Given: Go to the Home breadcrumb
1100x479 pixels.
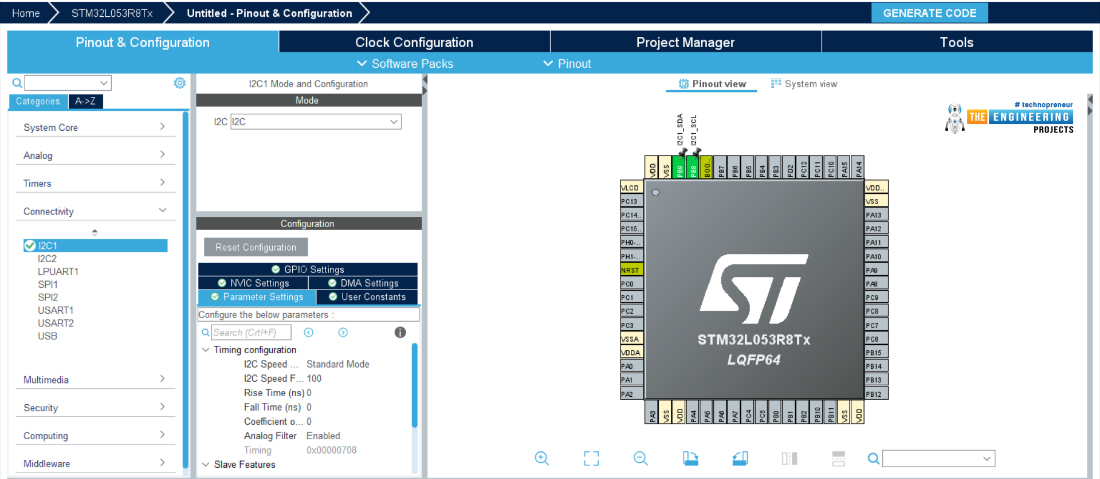Looking at the screenshot, I should point(25,13).
